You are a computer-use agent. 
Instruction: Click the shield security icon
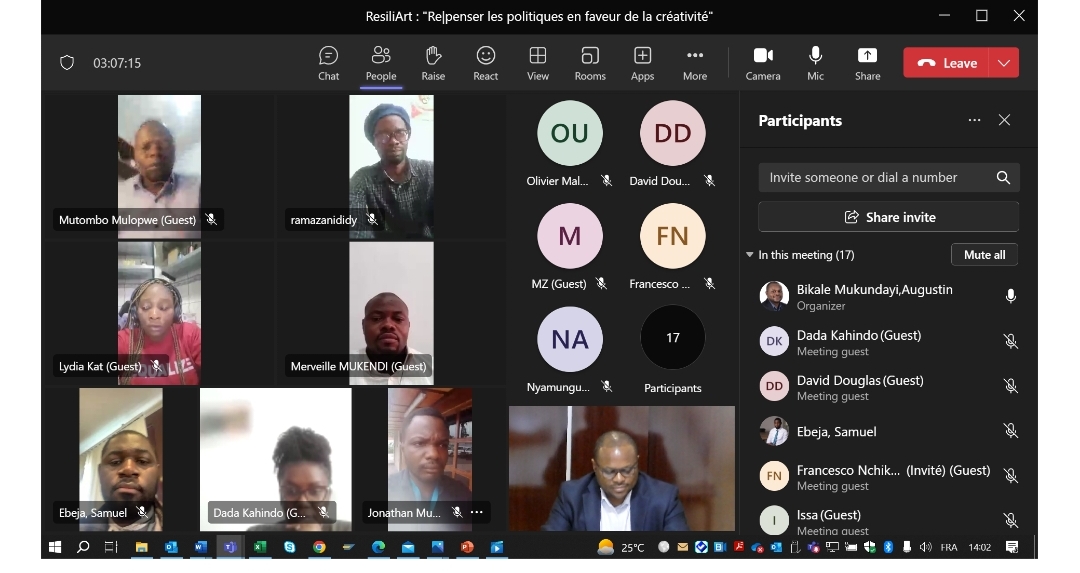click(x=67, y=63)
